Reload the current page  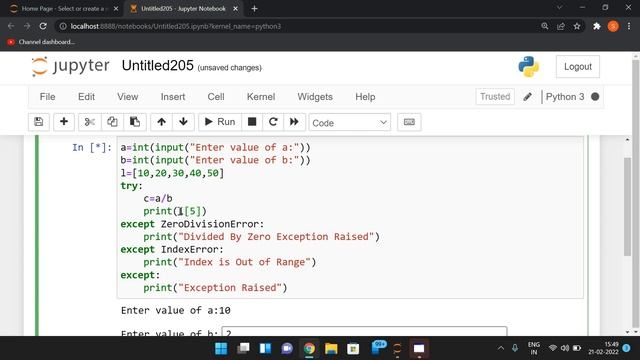[43, 26]
